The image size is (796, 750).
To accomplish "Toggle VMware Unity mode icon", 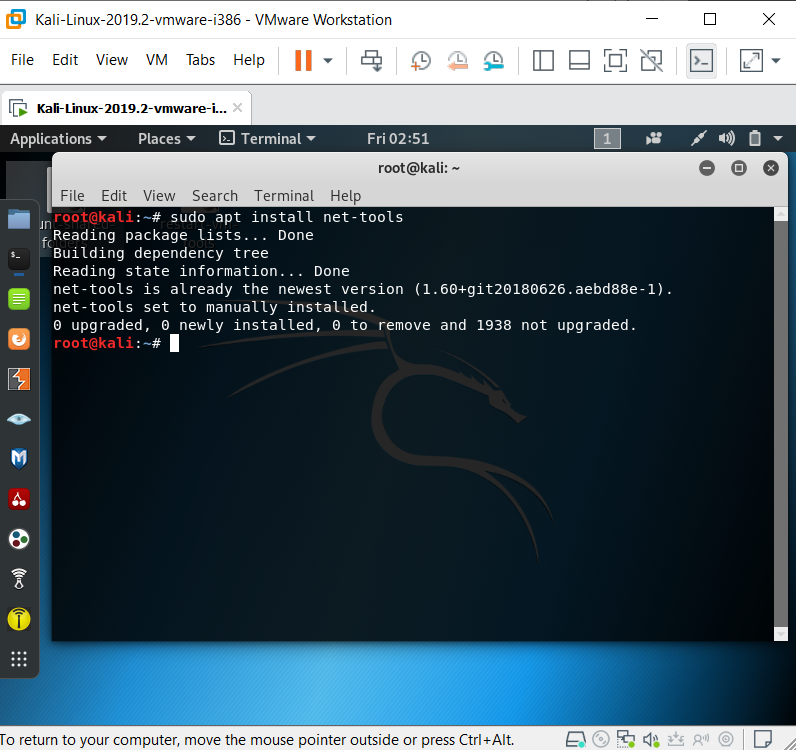I will [x=651, y=60].
